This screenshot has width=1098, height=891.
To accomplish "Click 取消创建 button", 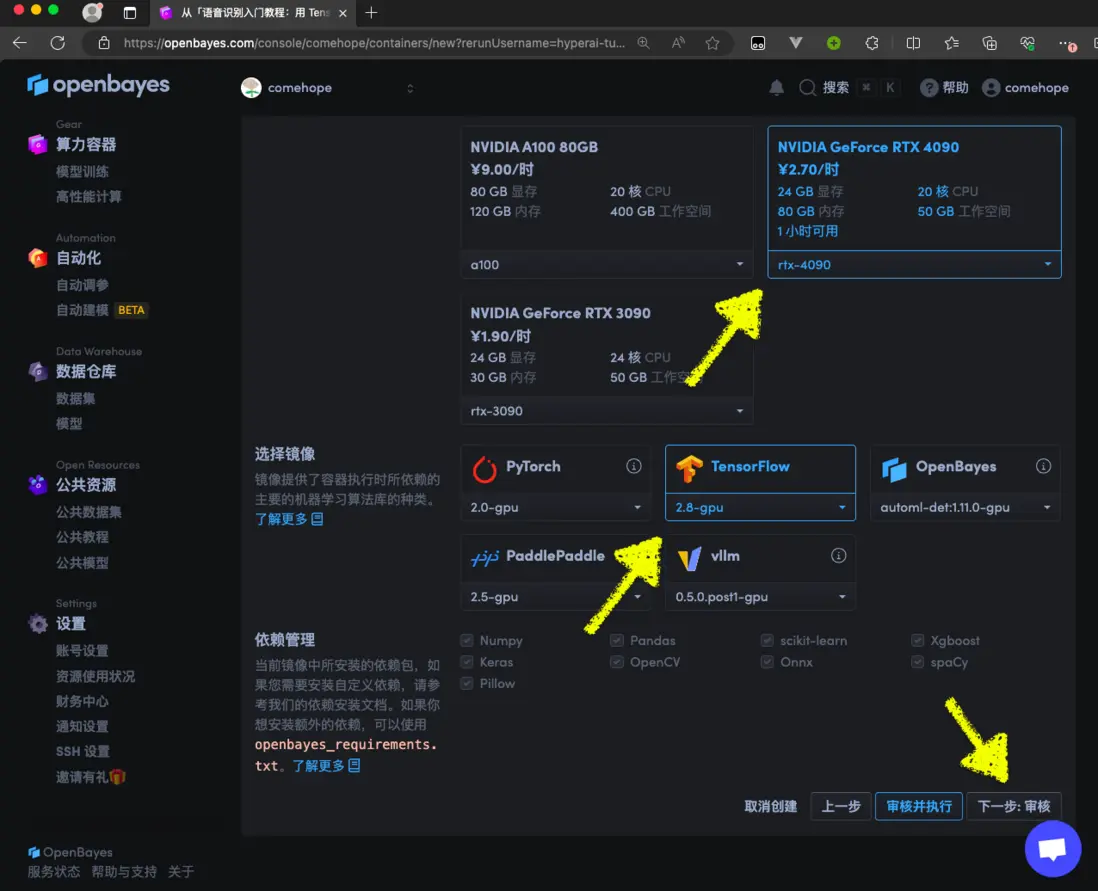I will click(770, 806).
